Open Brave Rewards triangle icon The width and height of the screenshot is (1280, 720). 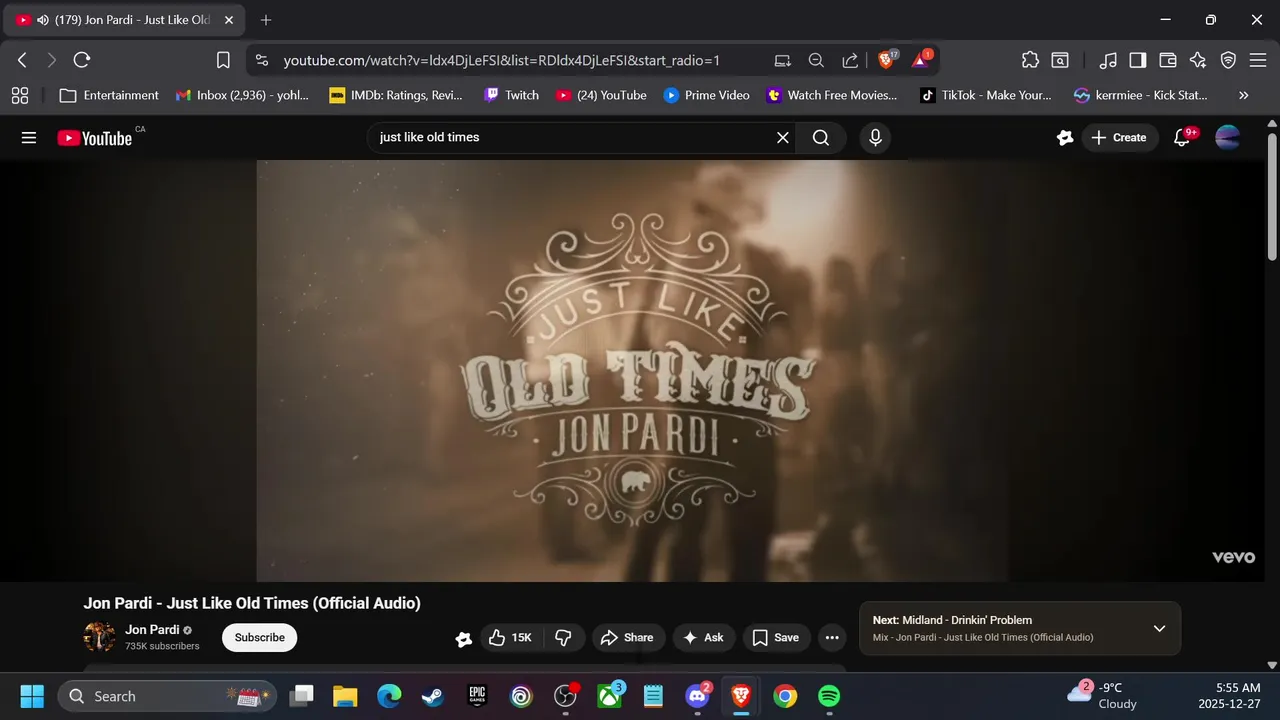pos(920,60)
